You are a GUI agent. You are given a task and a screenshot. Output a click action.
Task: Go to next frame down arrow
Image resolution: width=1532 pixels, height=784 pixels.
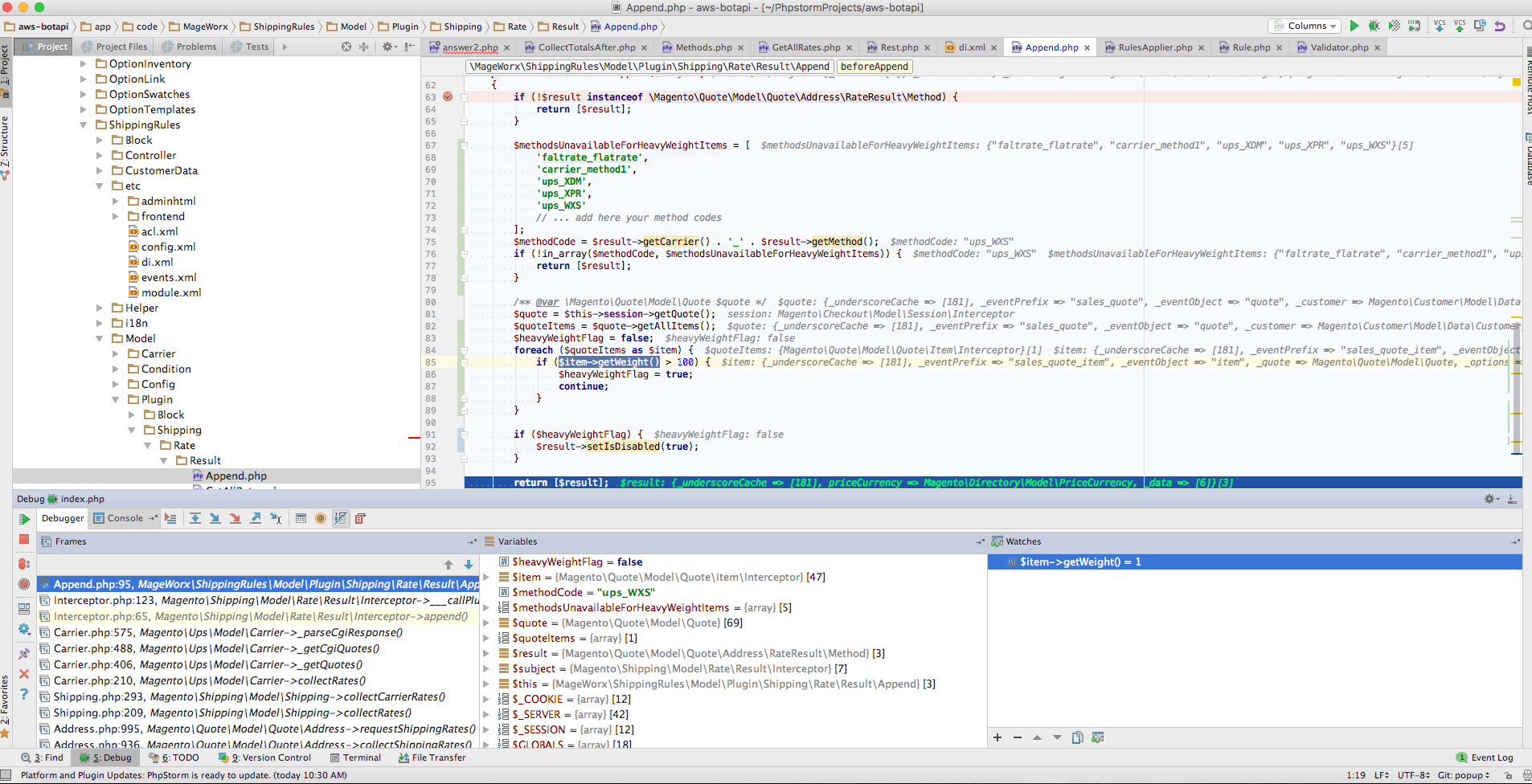pos(469,565)
